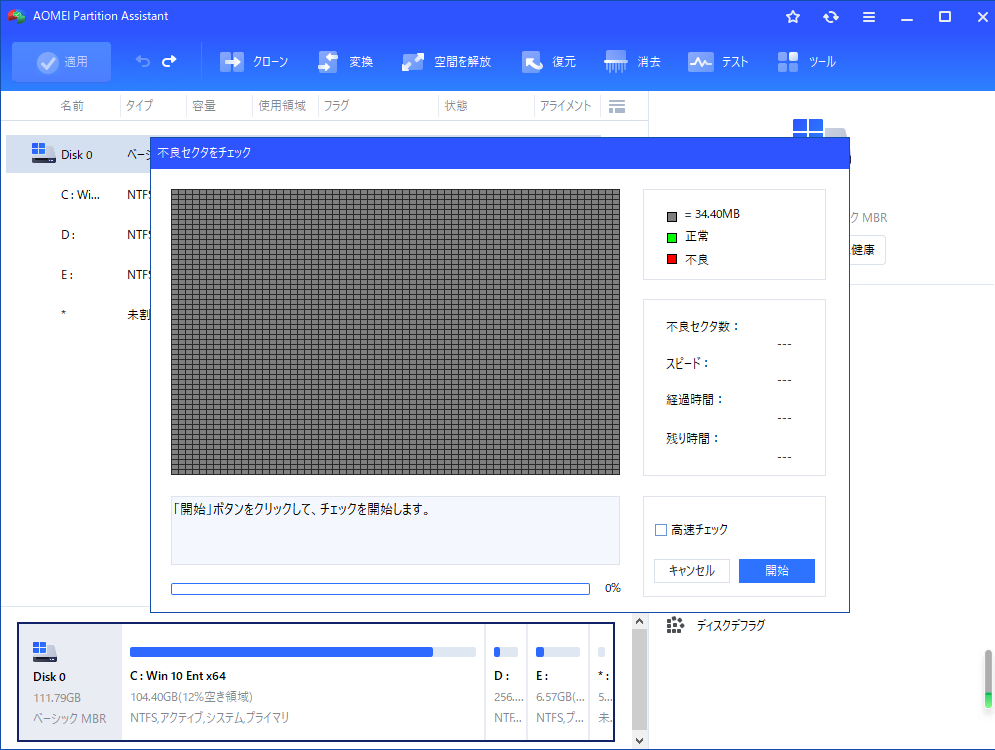Sort by フラグ column header
The height and width of the screenshot is (750, 995).
(x=336, y=105)
